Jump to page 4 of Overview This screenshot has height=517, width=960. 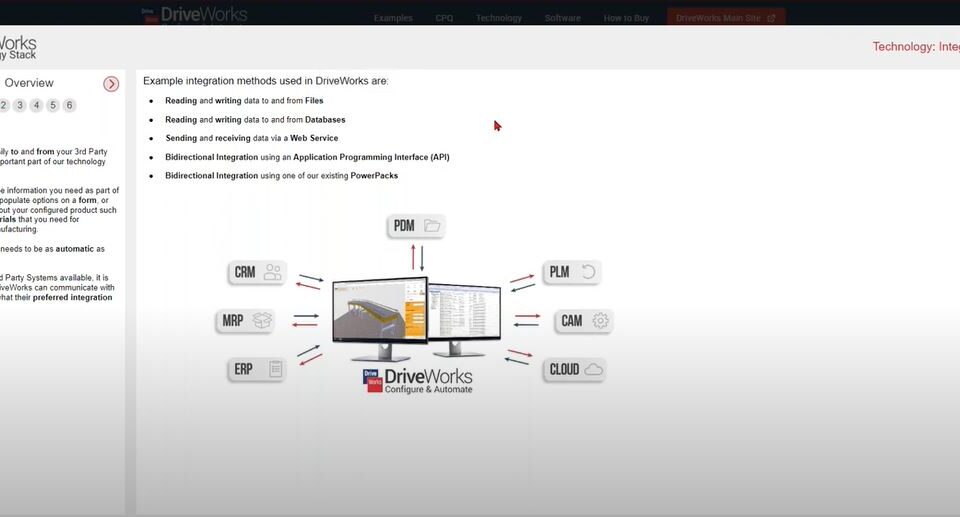click(36, 105)
